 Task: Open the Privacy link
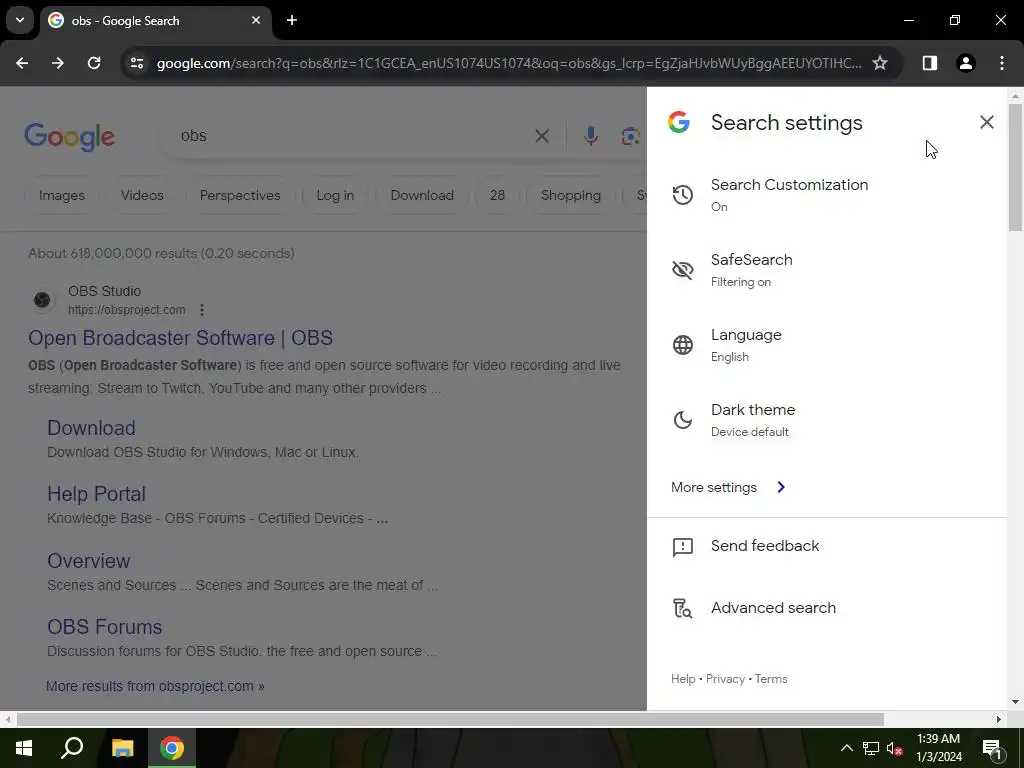[x=725, y=679]
